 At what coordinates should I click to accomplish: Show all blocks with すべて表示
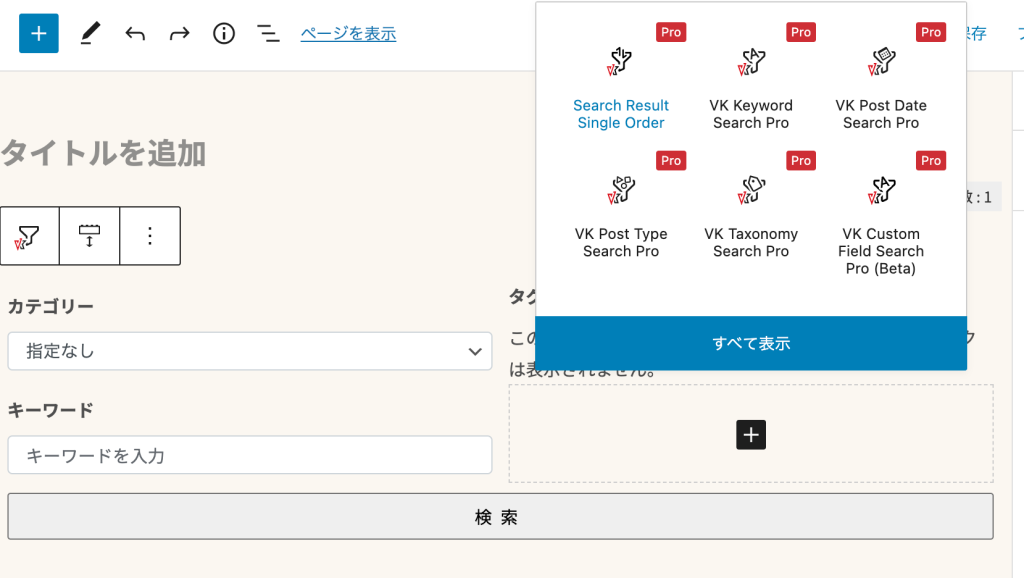tap(751, 344)
